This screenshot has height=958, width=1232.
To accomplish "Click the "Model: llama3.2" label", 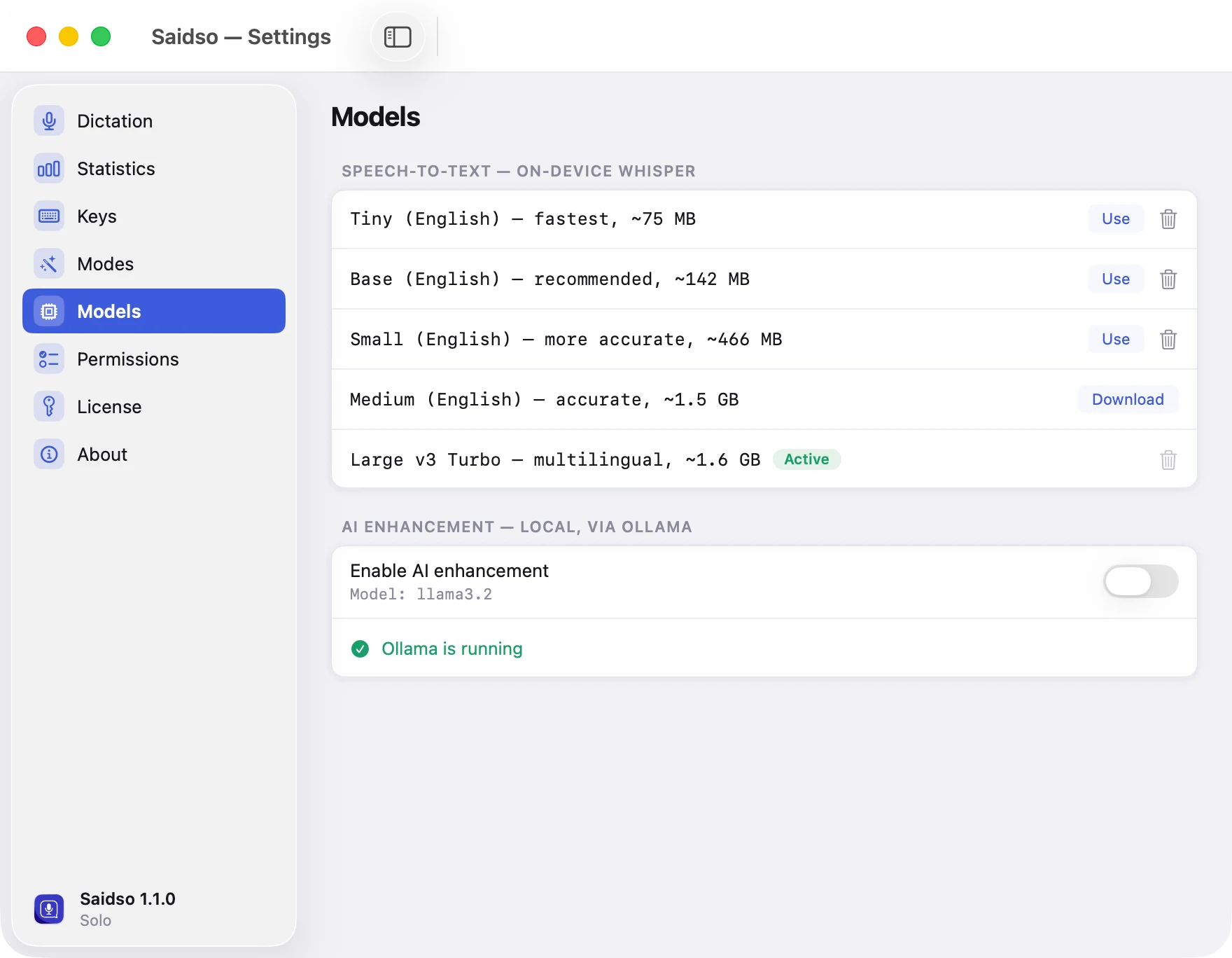I will click(421, 595).
